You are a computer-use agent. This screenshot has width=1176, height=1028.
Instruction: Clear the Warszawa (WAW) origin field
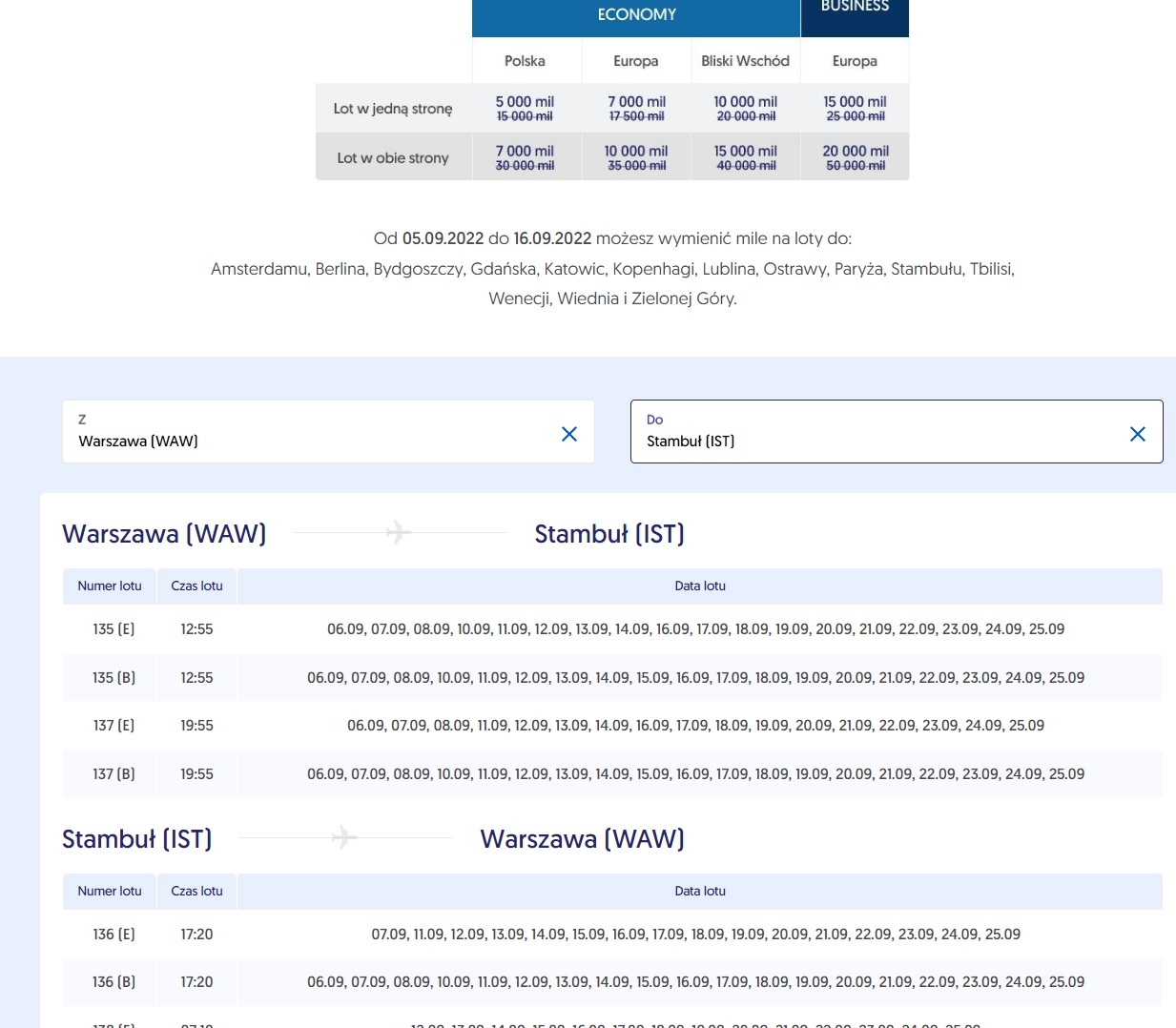(x=569, y=434)
